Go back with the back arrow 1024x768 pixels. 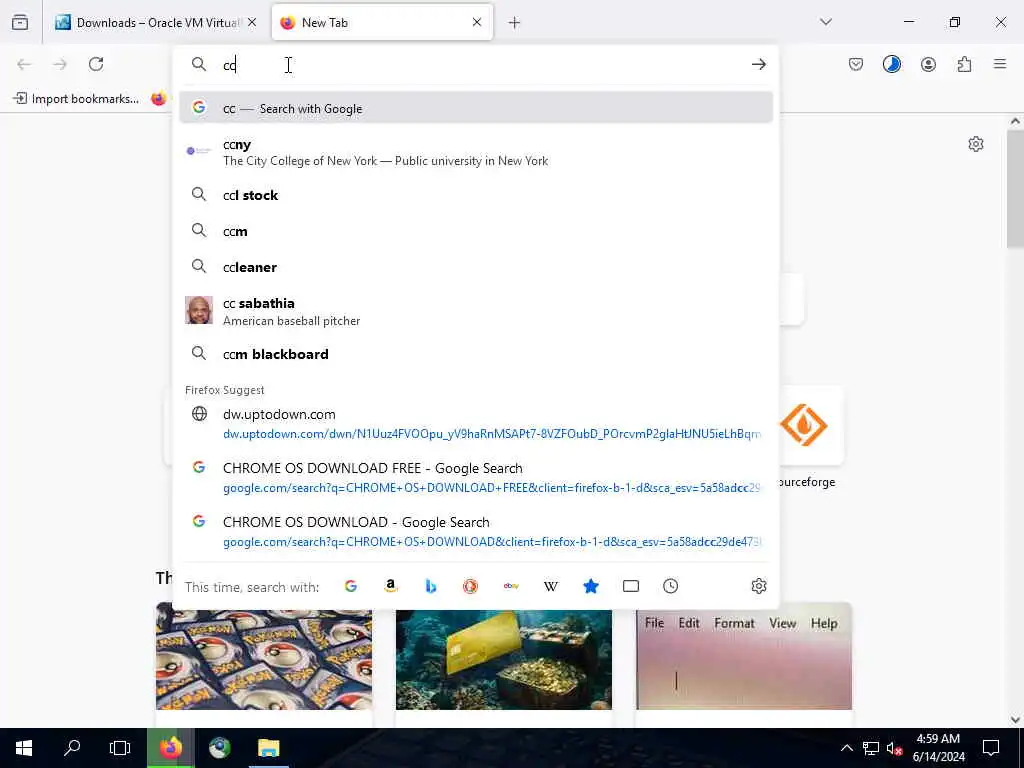pos(24,64)
